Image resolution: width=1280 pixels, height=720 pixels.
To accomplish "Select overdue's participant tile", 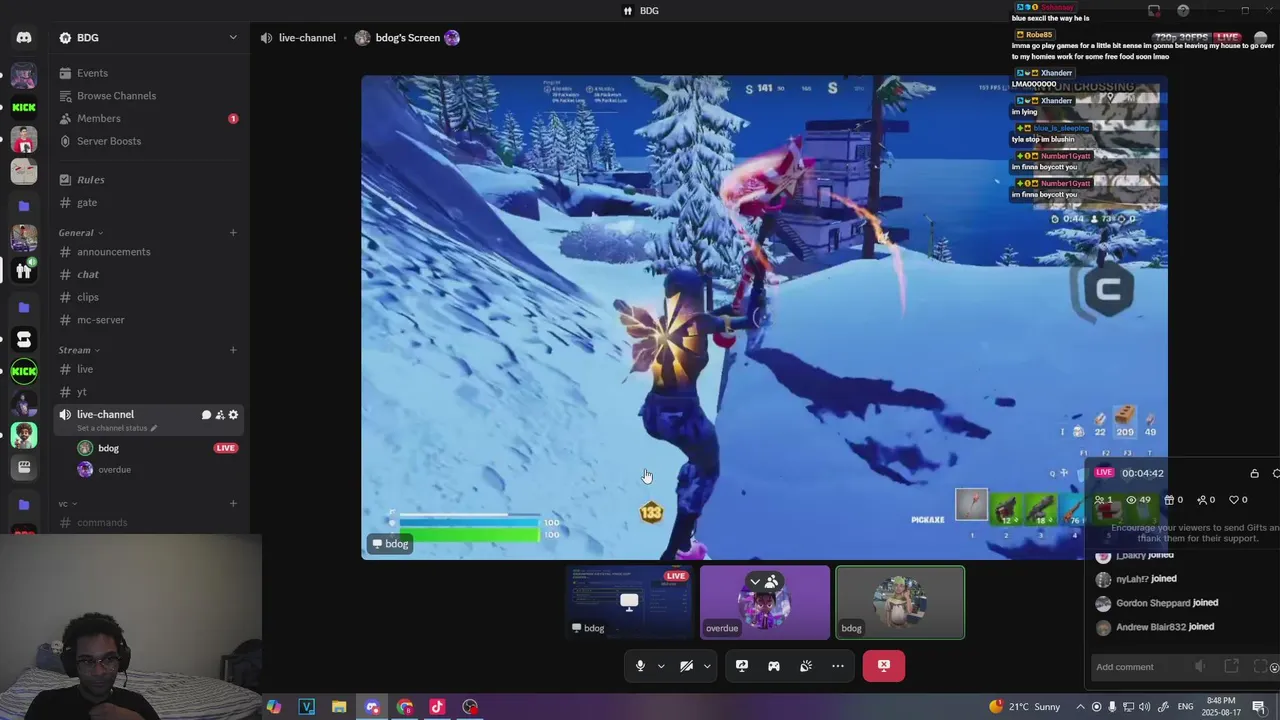I will point(765,602).
